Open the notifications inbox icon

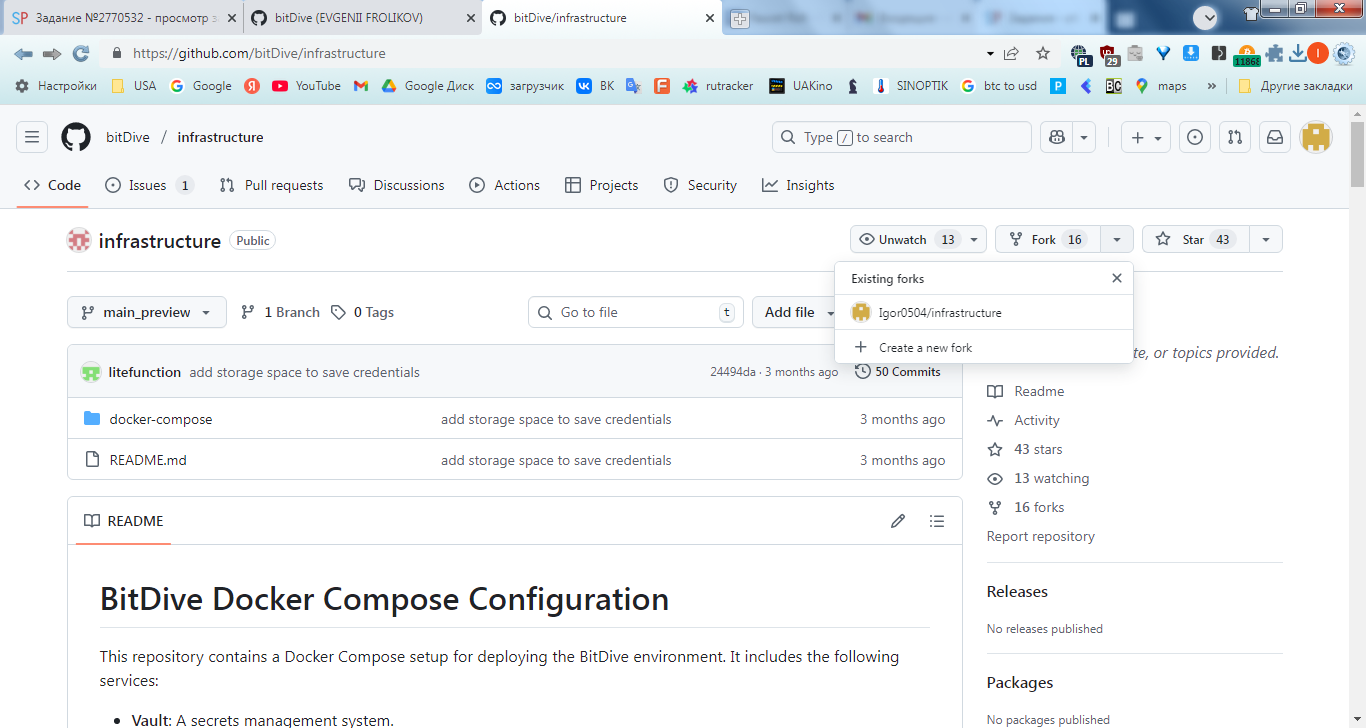coord(1275,137)
